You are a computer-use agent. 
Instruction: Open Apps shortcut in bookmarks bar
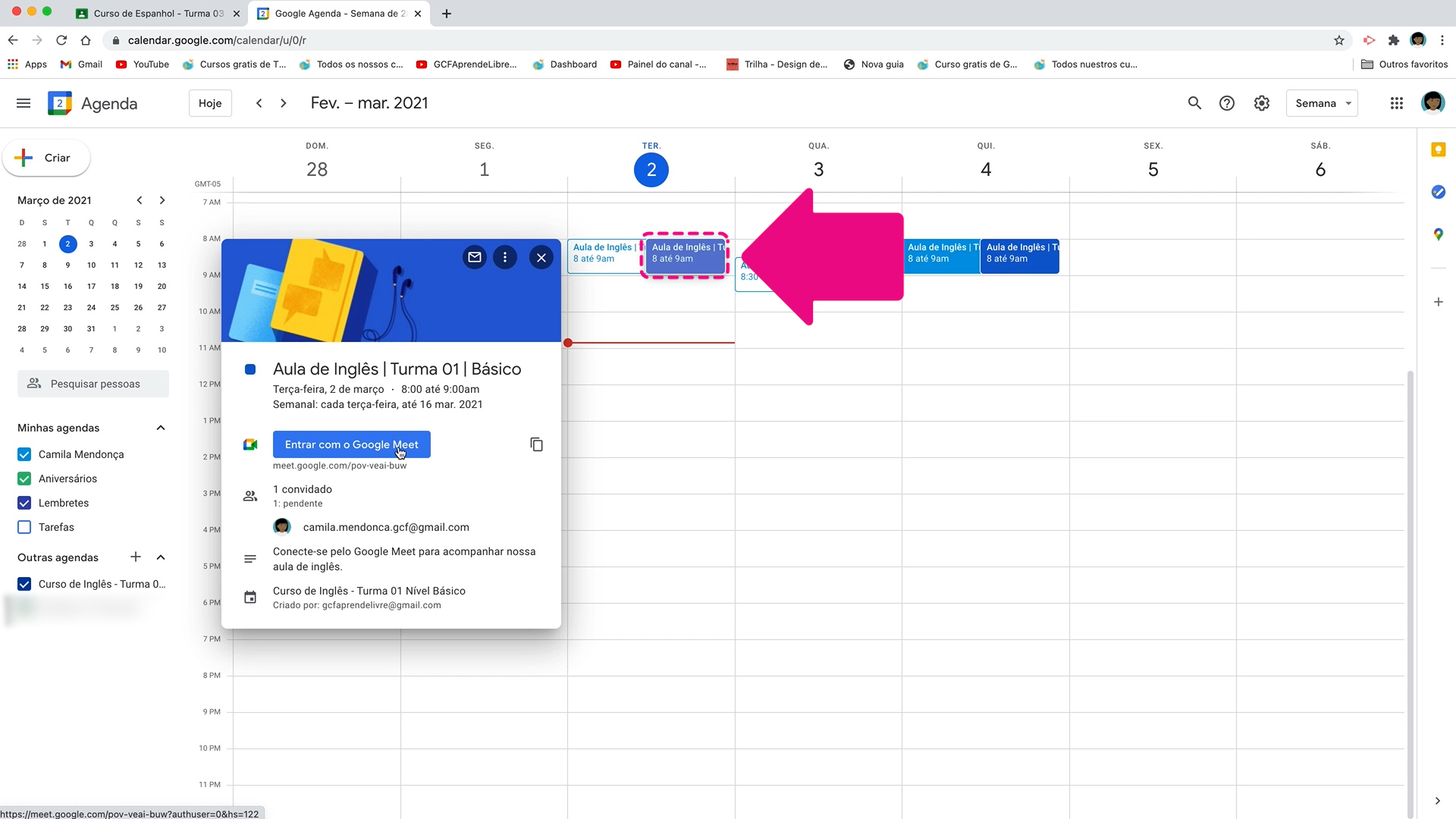coord(27,64)
